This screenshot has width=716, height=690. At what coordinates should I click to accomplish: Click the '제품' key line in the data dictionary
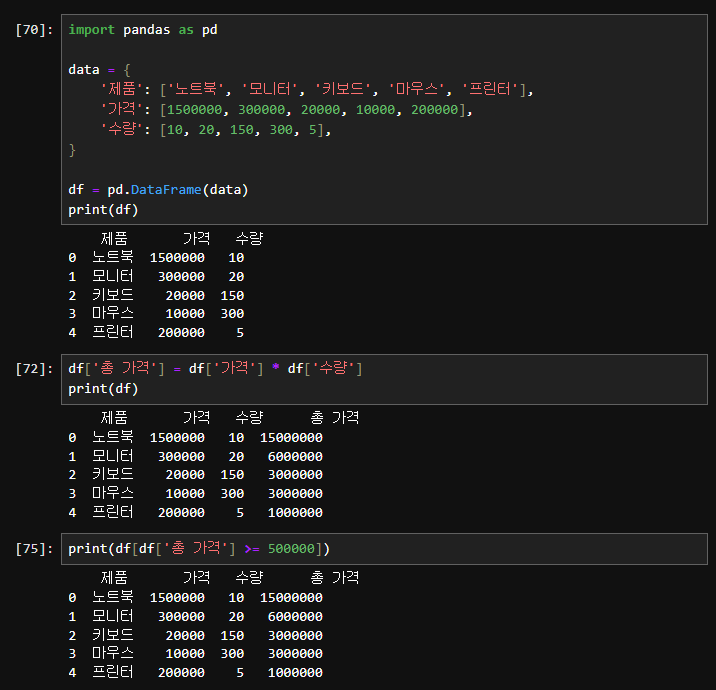pyautogui.click(x=317, y=90)
